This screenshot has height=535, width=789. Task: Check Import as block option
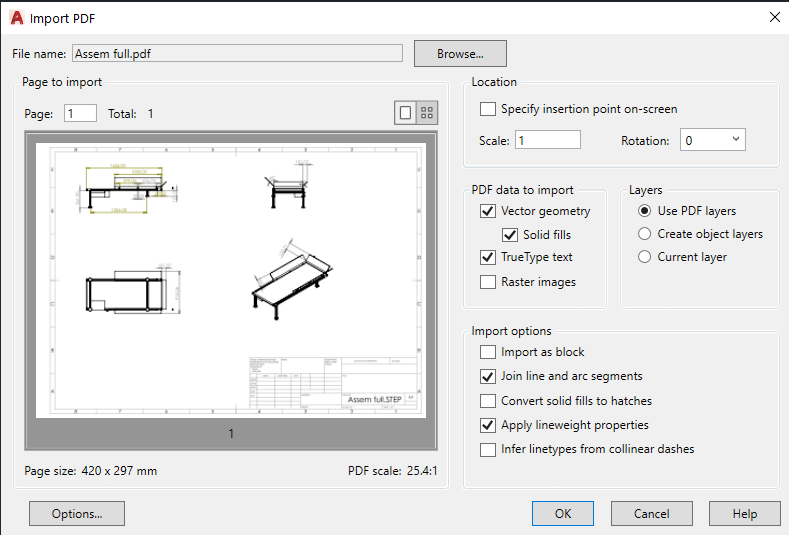coord(488,352)
